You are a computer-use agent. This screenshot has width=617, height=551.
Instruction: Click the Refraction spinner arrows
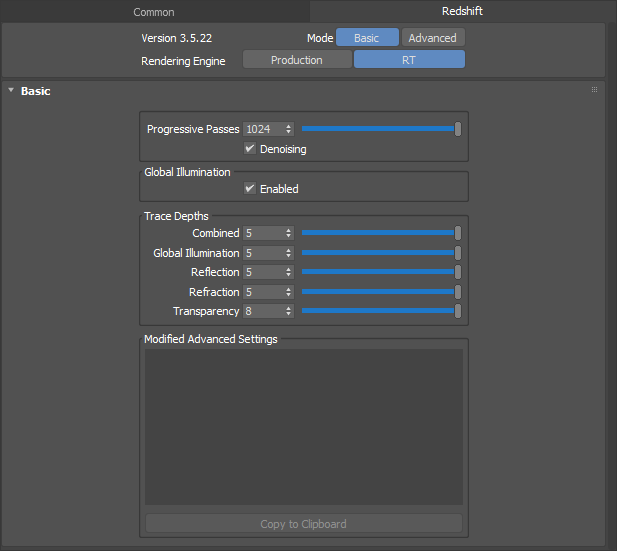(289, 292)
